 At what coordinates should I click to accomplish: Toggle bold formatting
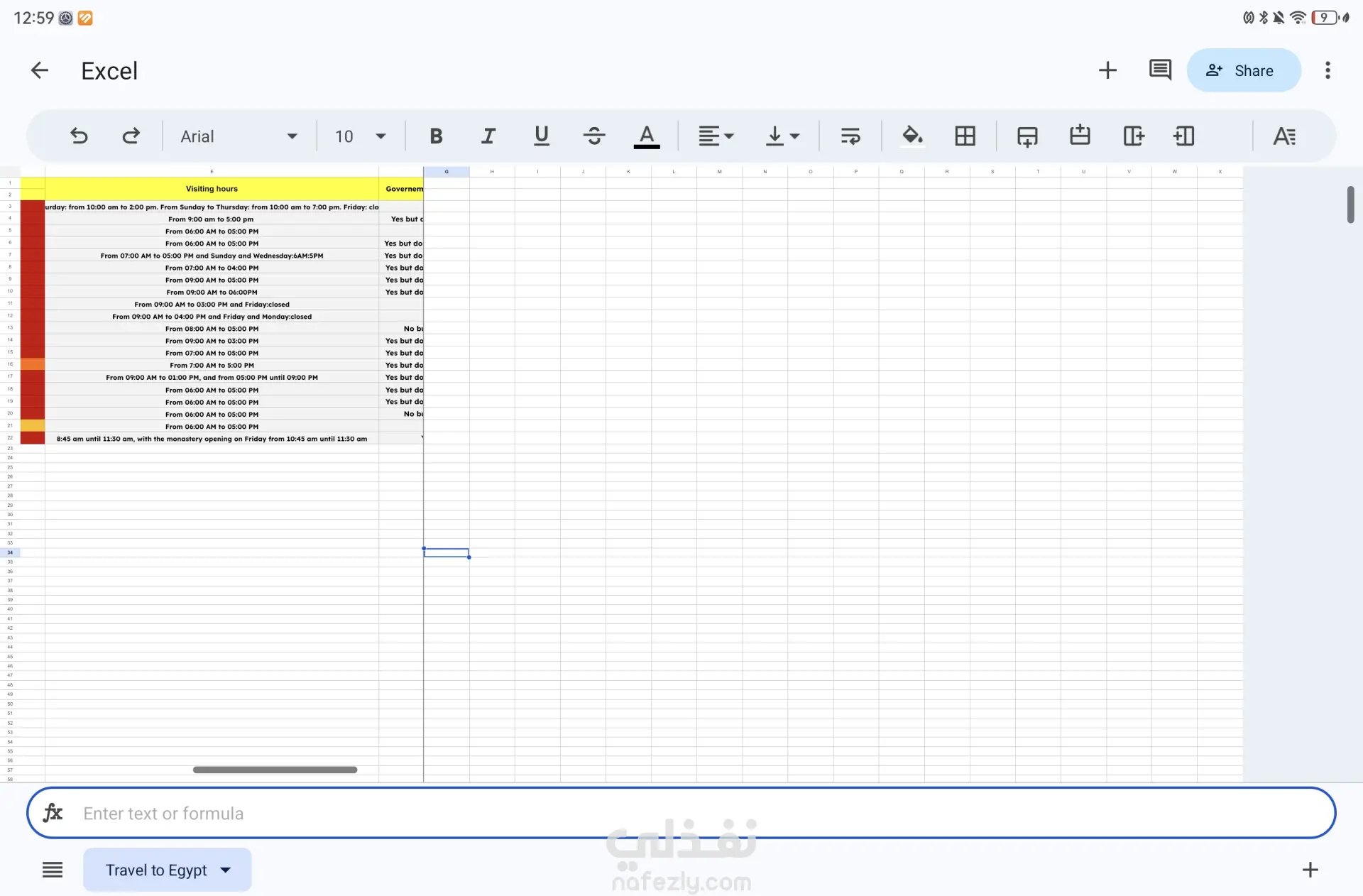436,136
